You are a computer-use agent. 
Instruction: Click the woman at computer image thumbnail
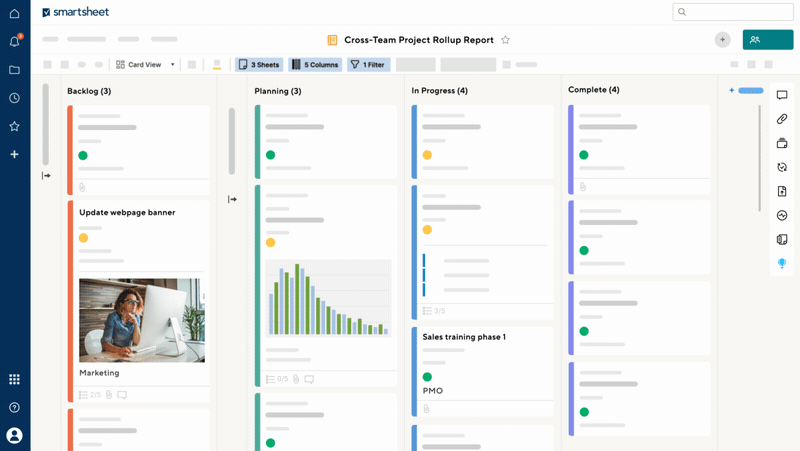[142, 320]
